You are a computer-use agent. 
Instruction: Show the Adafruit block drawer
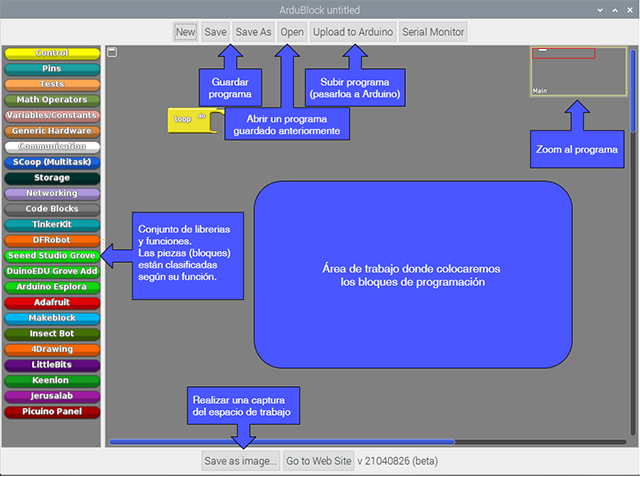(52, 302)
